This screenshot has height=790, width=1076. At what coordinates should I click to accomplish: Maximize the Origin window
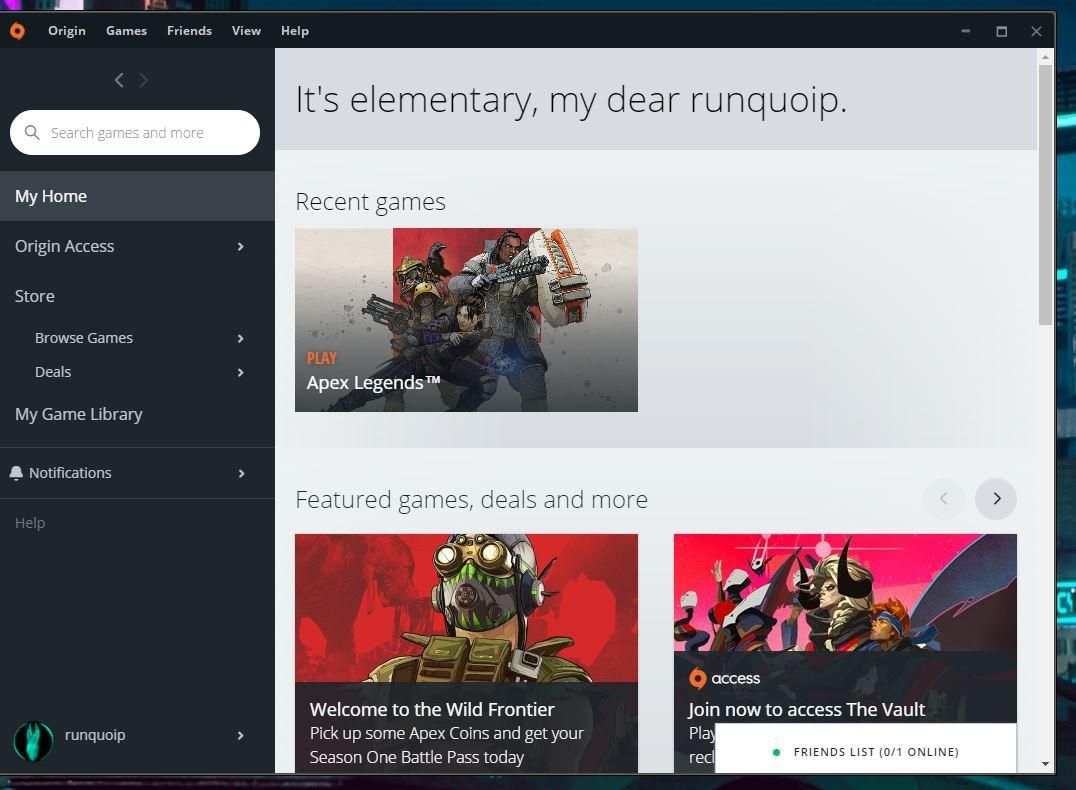click(1002, 31)
